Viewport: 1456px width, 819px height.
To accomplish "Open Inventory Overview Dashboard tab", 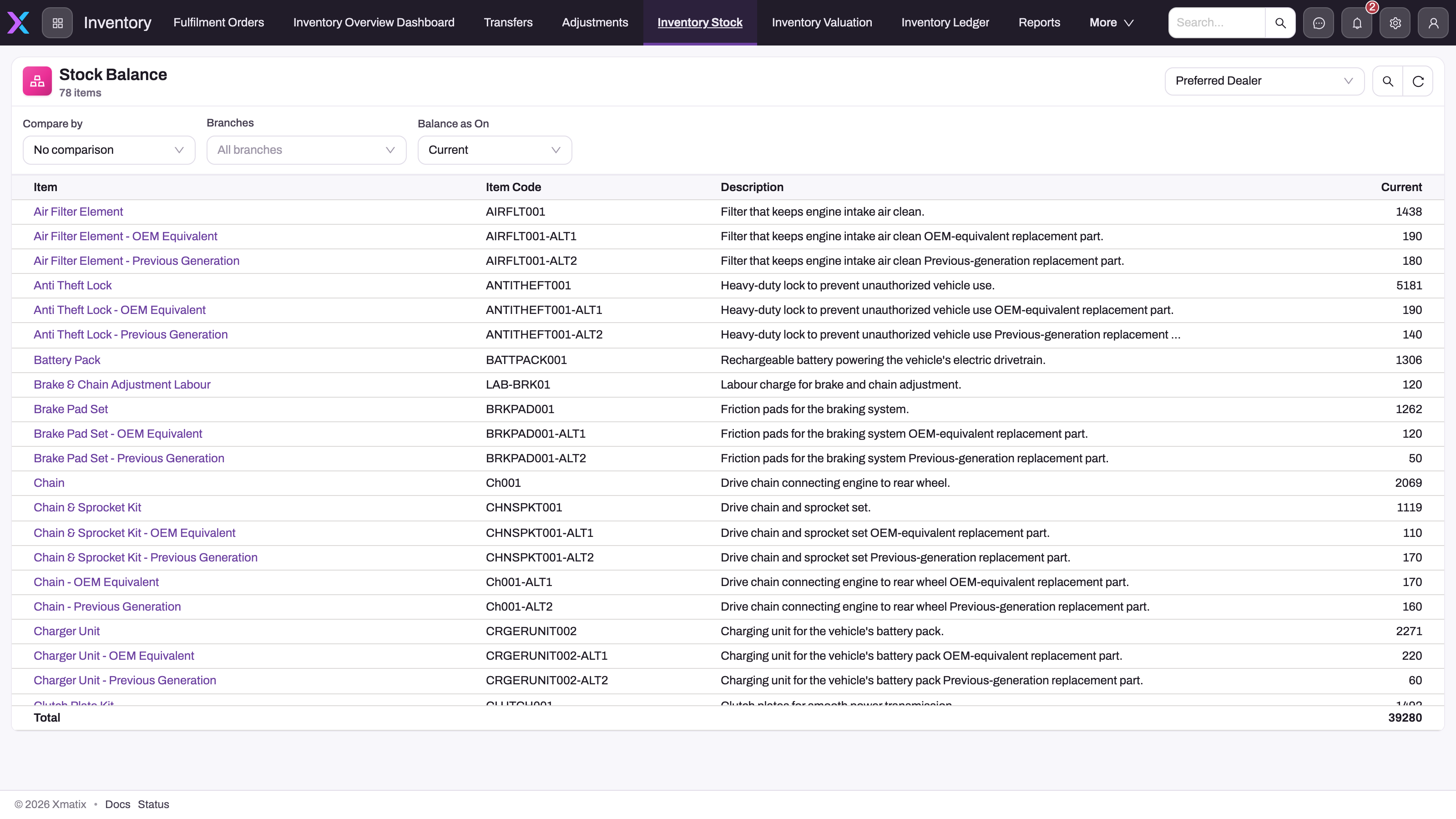I will (374, 23).
